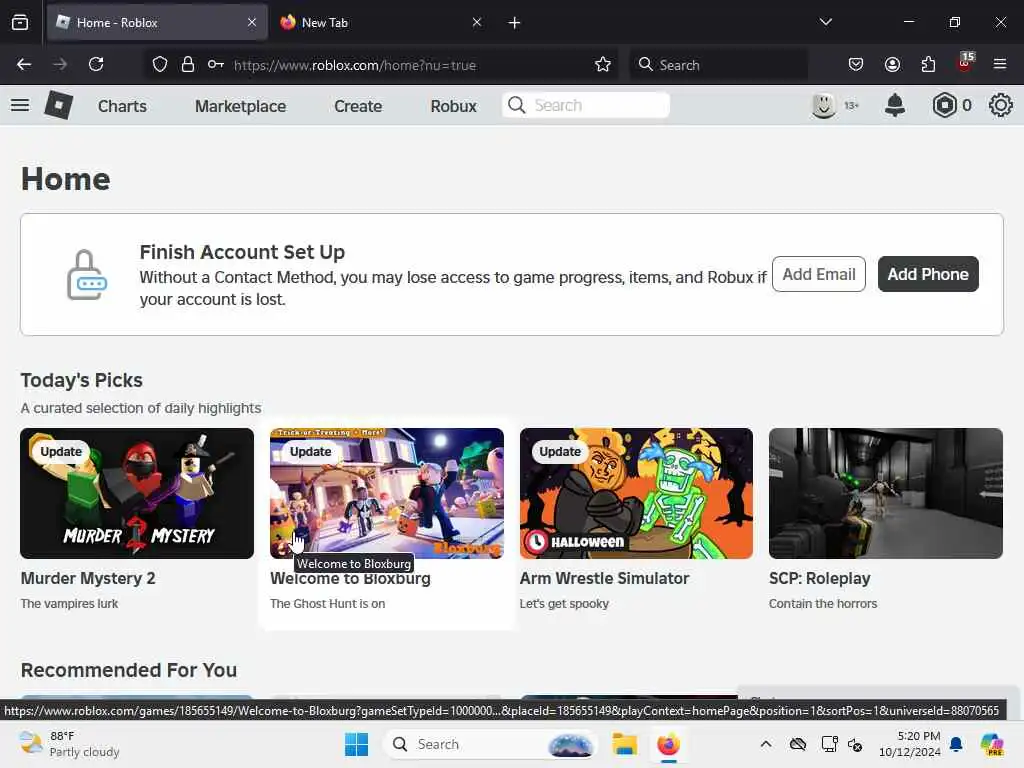Open the Robux page
This screenshot has height=768, width=1024.
[x=453, y=106]
